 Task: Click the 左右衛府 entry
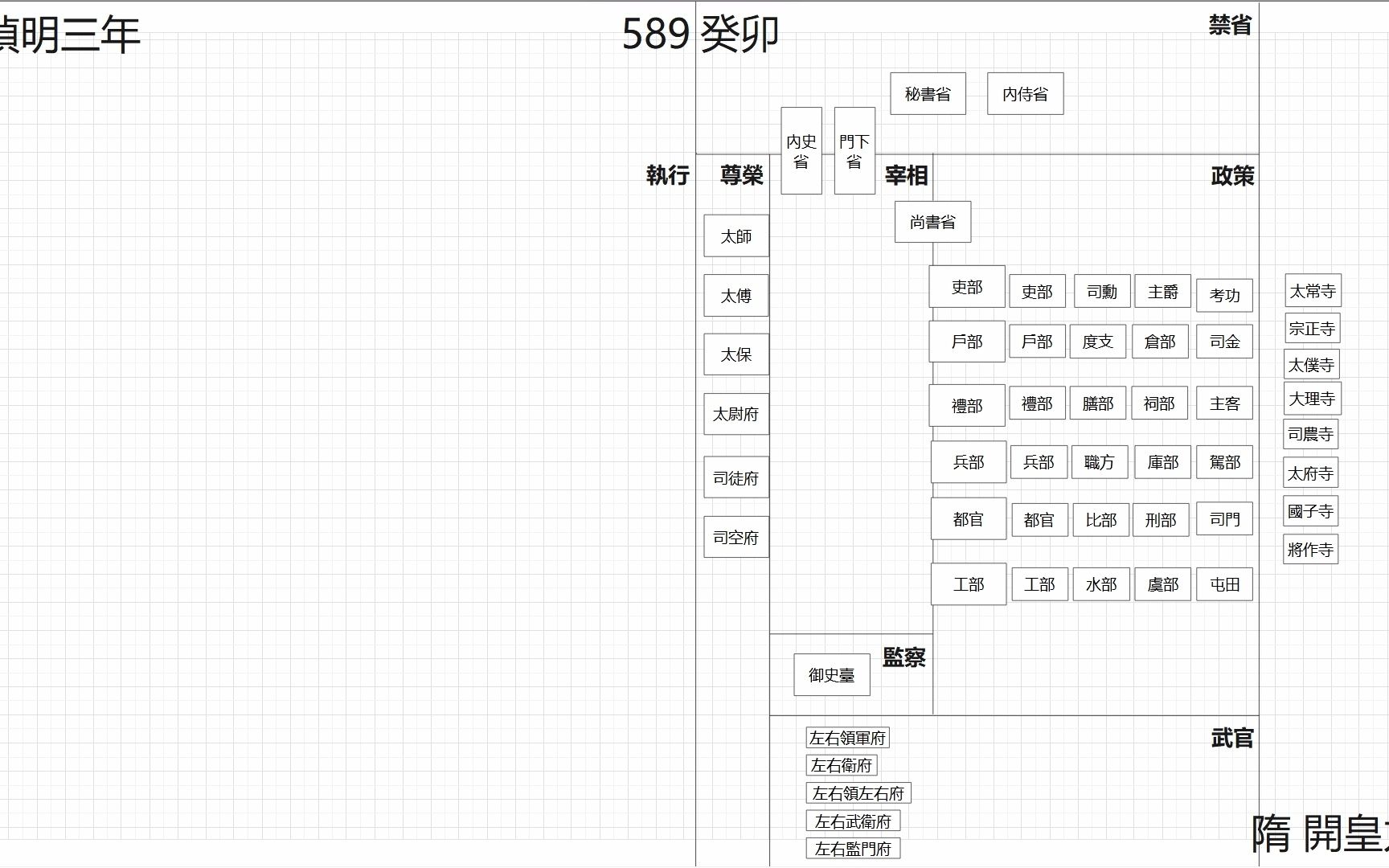coord(842,765)
